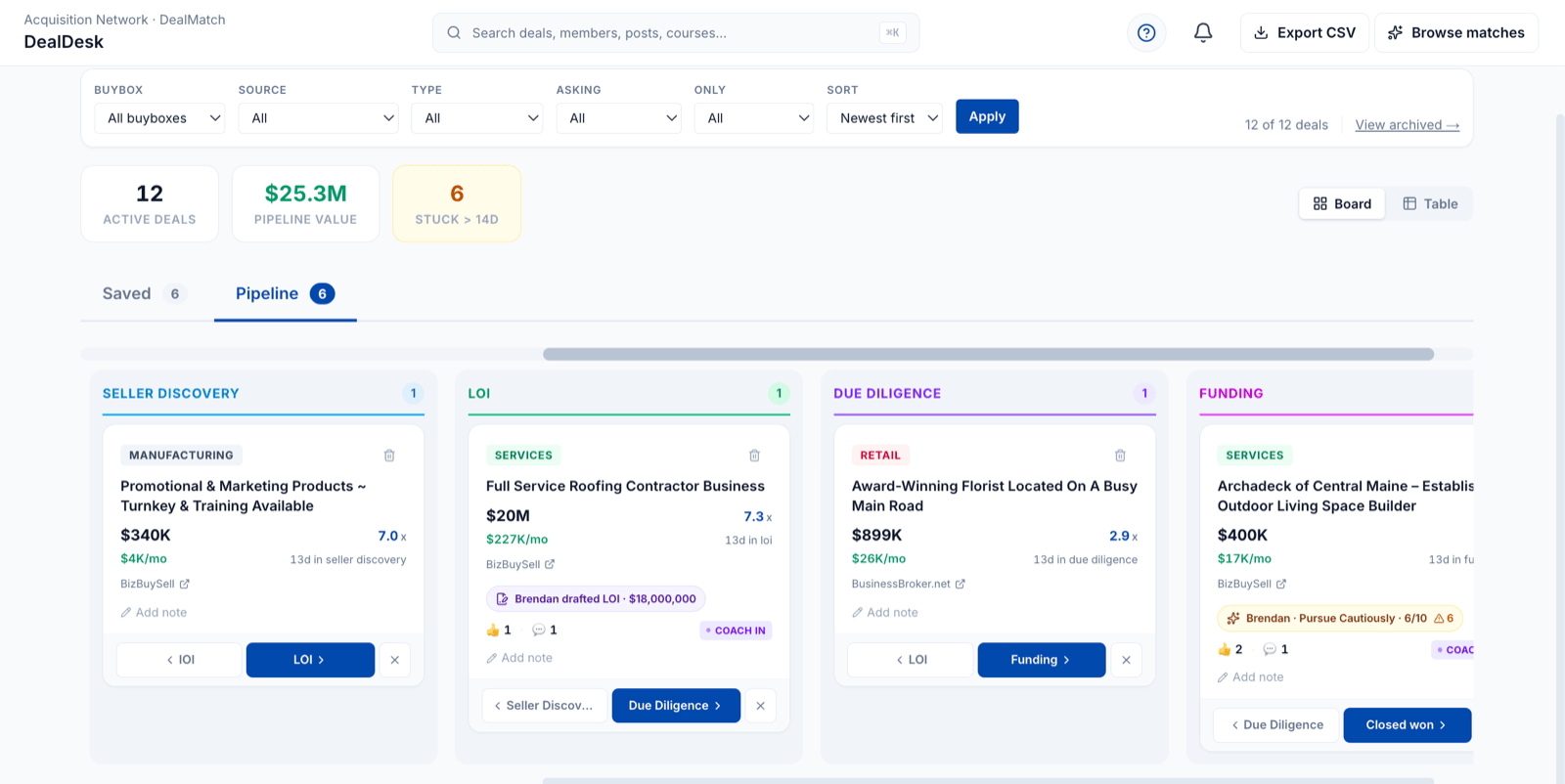Open the Sort Newest first dropdown
Image resolution: width=1565 pixels, height=784 pixels.
884,117
